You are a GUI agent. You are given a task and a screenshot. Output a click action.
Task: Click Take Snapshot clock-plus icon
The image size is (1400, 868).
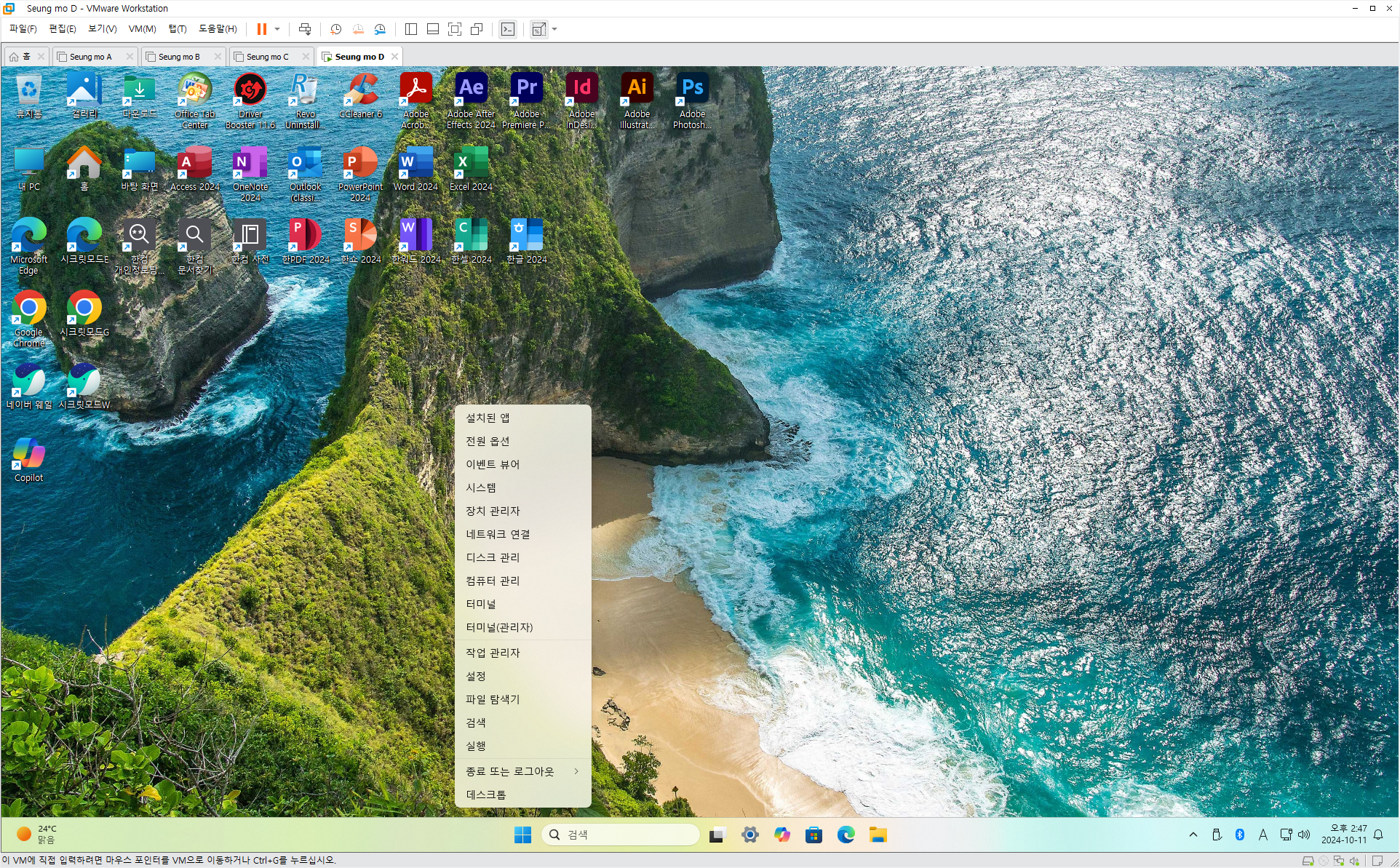point(335,29)
